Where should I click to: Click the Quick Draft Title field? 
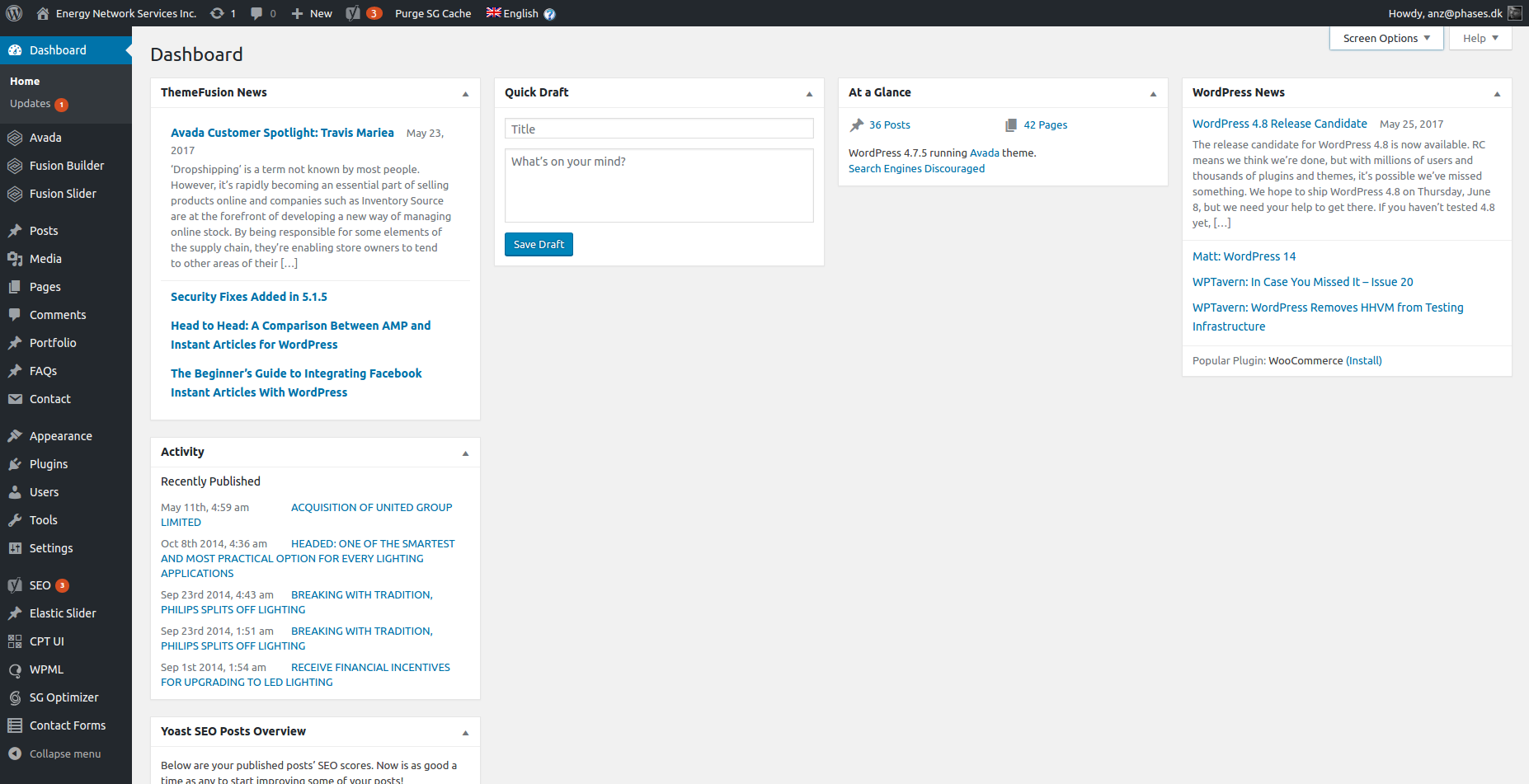(x=659, y=129)
